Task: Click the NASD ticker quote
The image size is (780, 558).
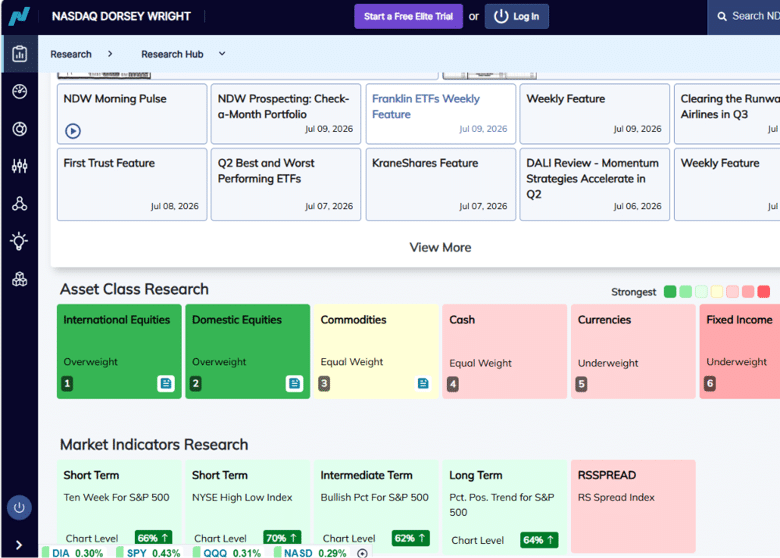Action: [310, 553]
